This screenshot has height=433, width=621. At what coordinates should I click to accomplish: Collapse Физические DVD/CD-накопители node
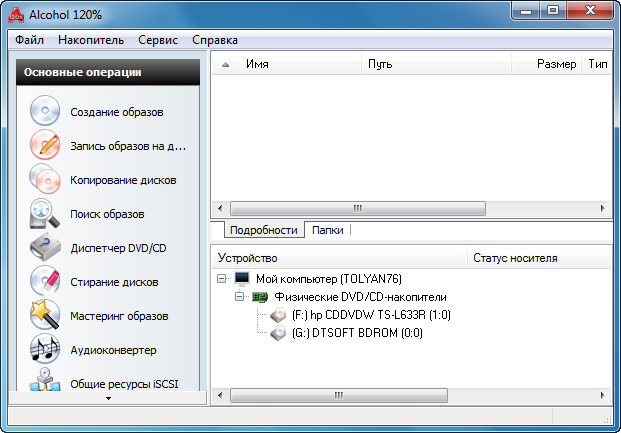coord(240,297)
